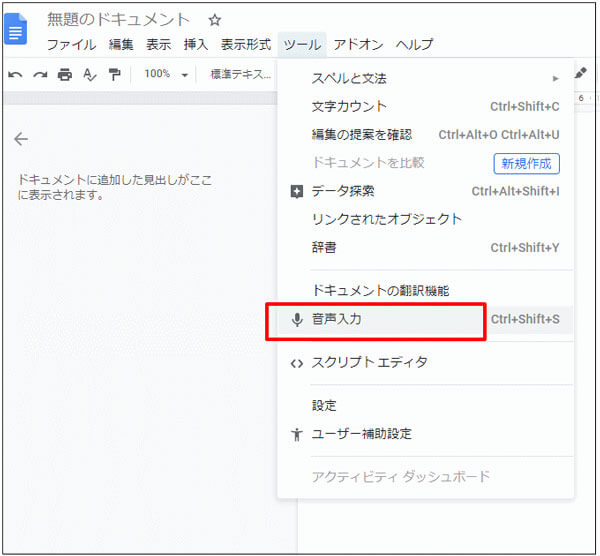Click the Ctrl+Shift+S shortcut text
600x556 pixels.
pyautogui.click(x=525, y=319)
